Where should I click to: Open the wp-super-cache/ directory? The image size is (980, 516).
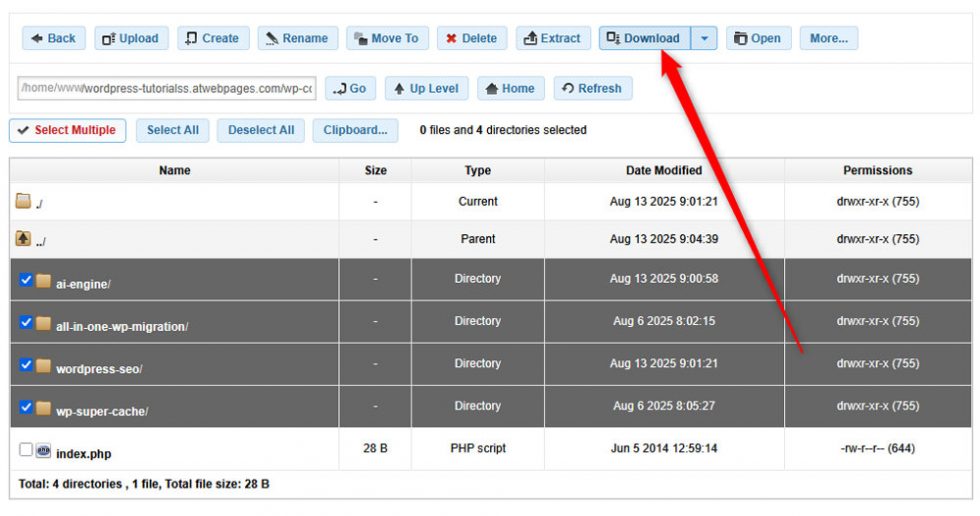click(x=102, y=412)
